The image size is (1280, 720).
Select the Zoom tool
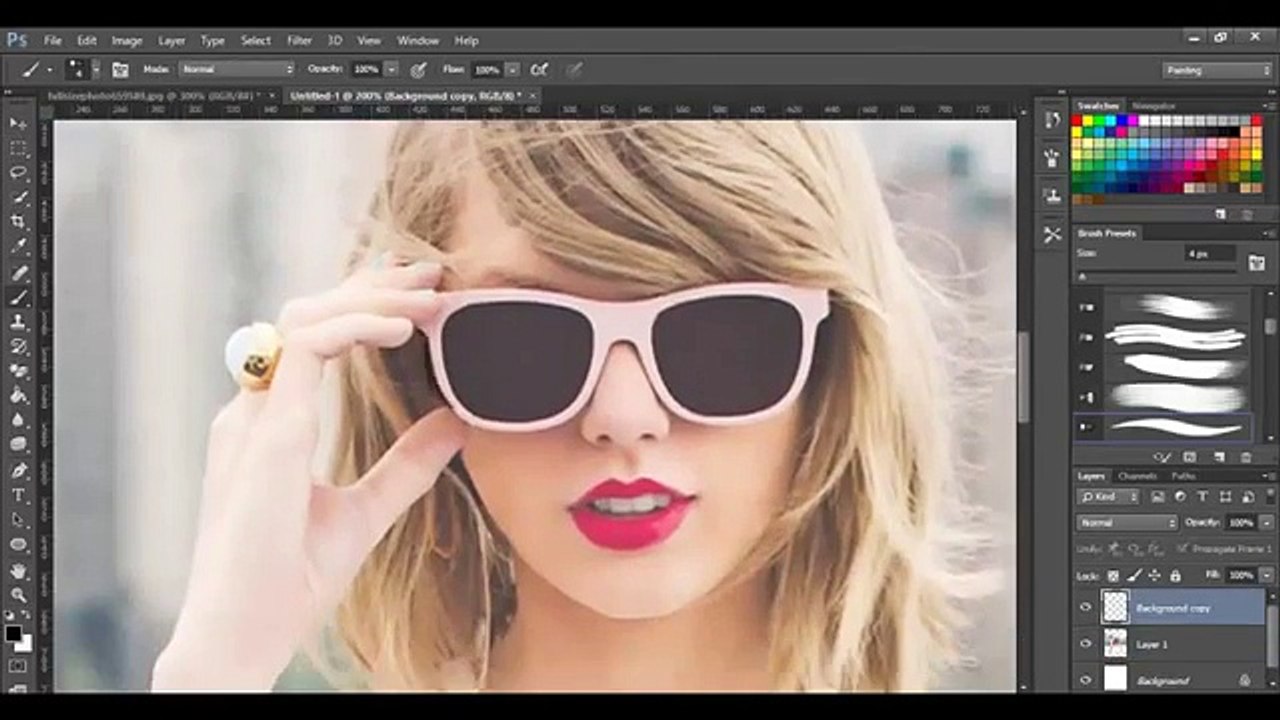(18, 594)
